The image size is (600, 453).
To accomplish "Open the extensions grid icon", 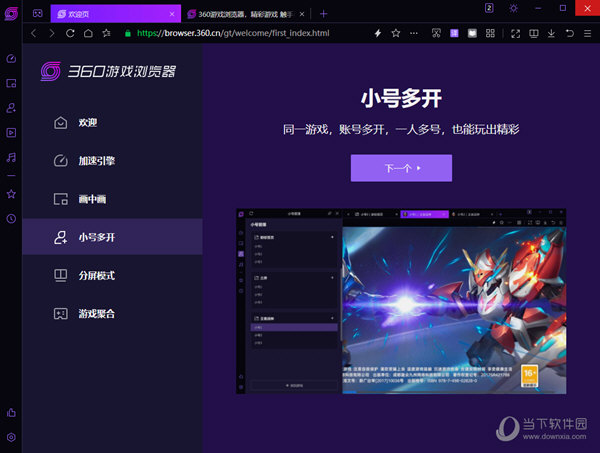I will tap(490, 33).
